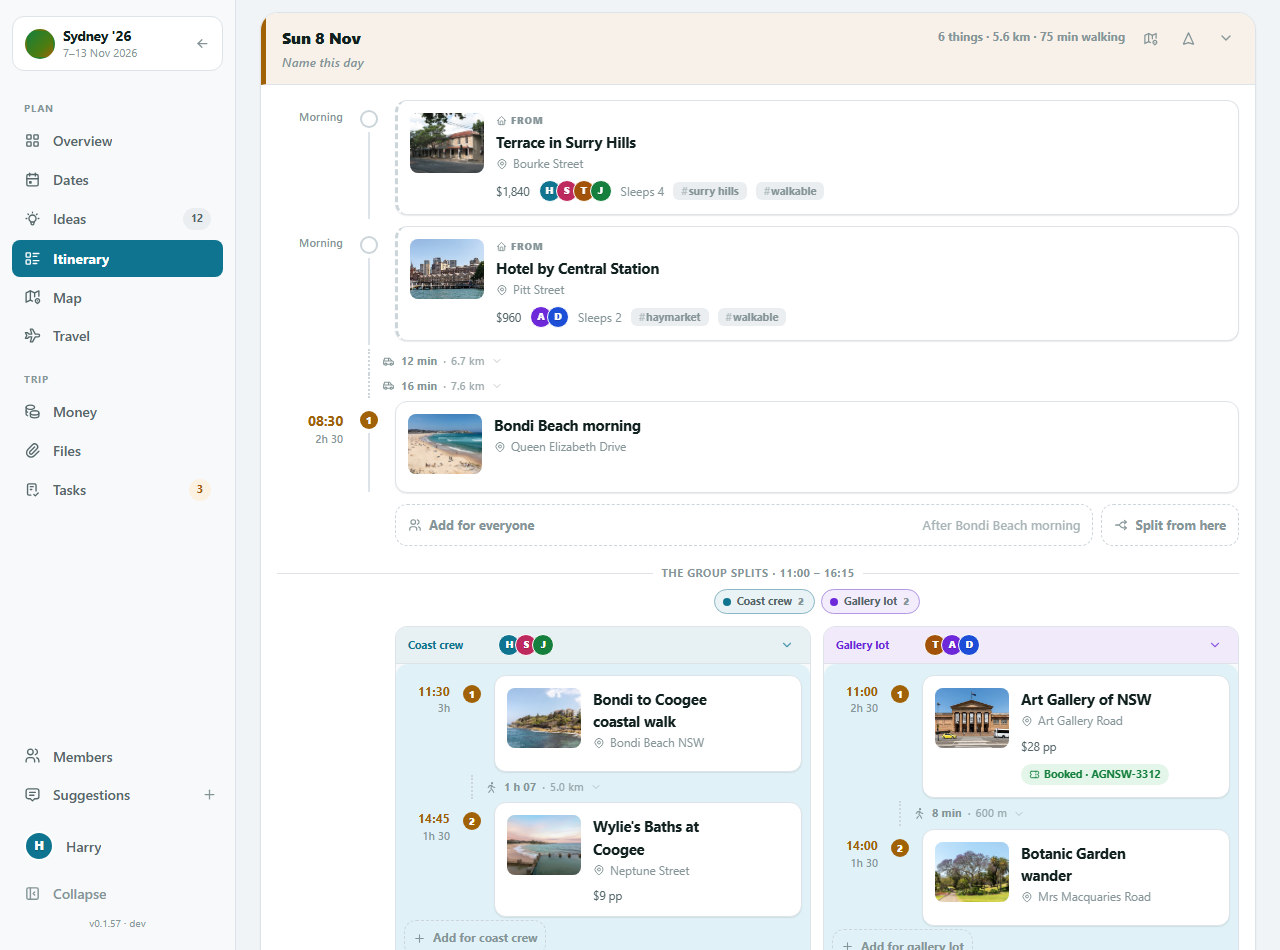Viewport: 1280px width, 950px height.
Task: Go to the Dates section
Action: tap(117, 180)
